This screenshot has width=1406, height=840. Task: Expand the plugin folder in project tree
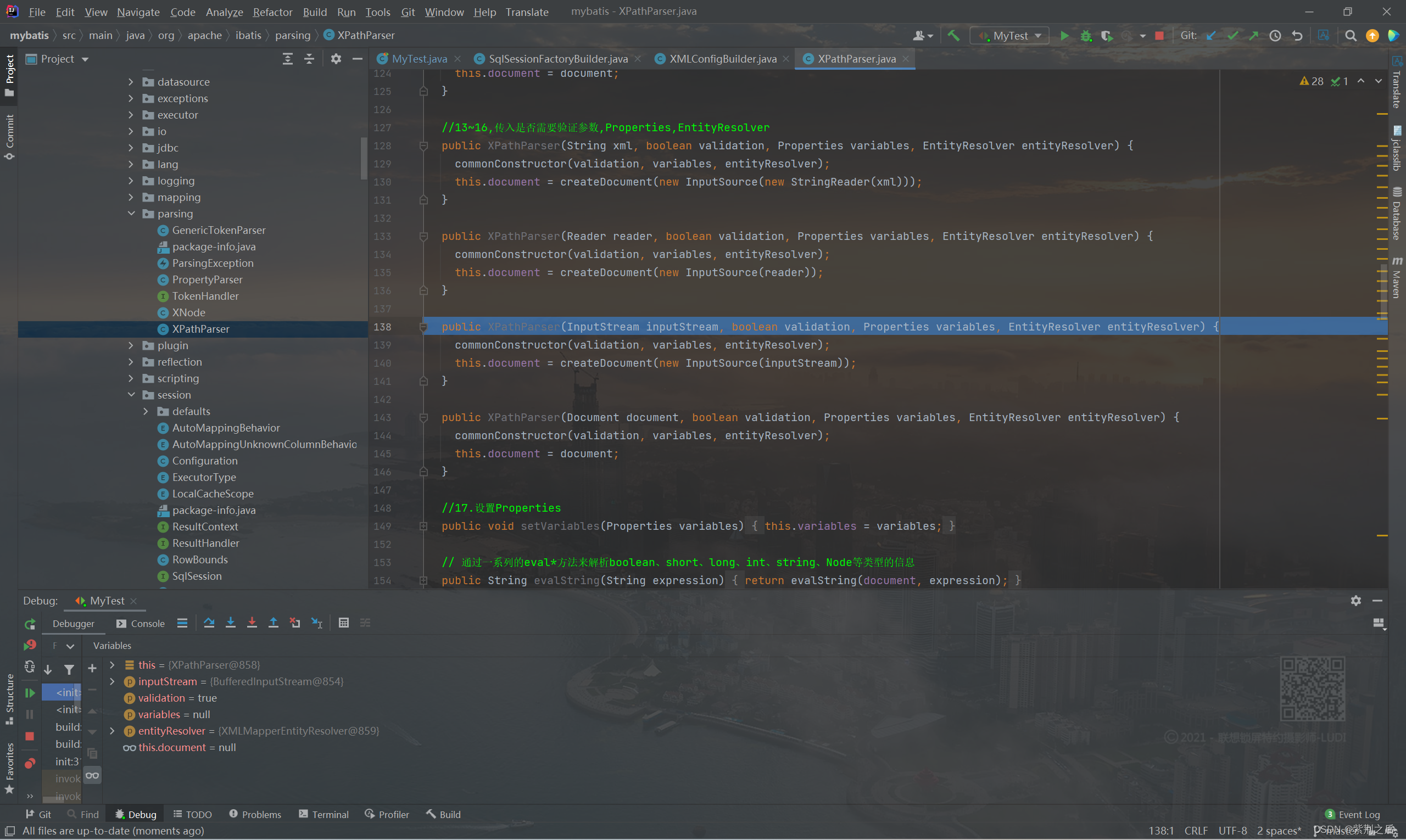131,345
